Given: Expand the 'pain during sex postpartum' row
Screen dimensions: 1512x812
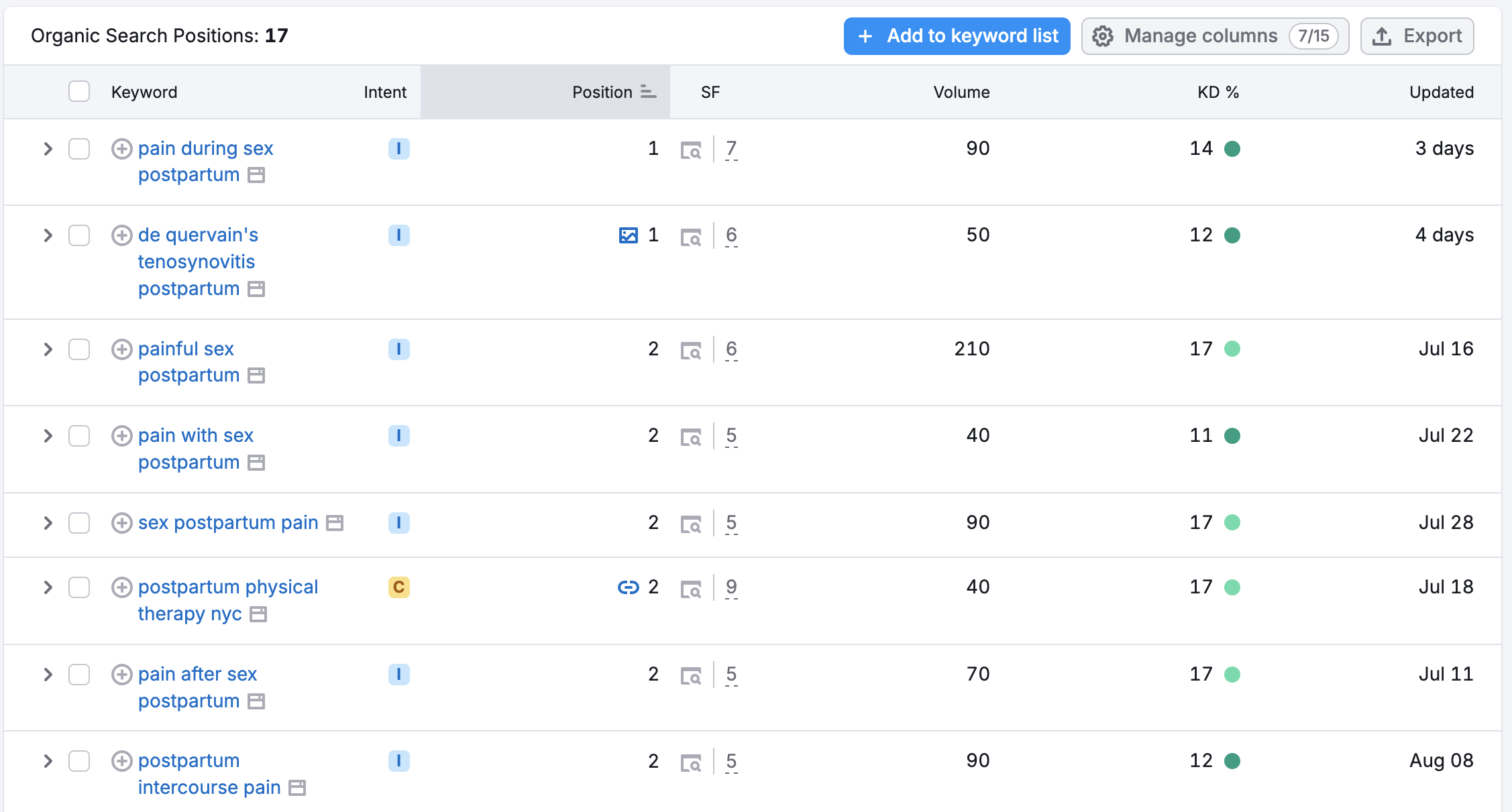Looking at the screenshot, I should (48, 149).
